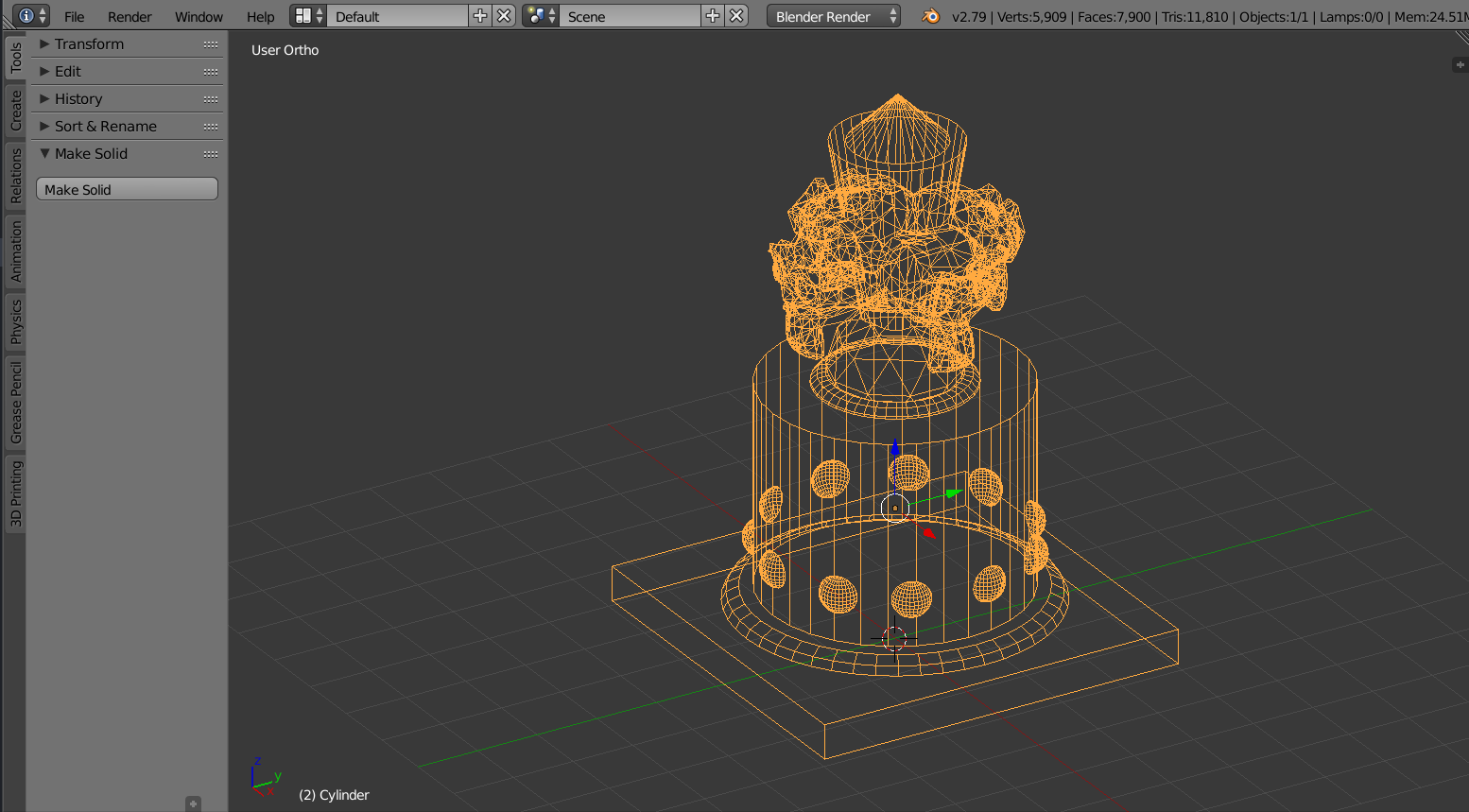The width and height of the screenshot is (1469, 812).
Task: Open the Window menu
Action: coord(199,17)
